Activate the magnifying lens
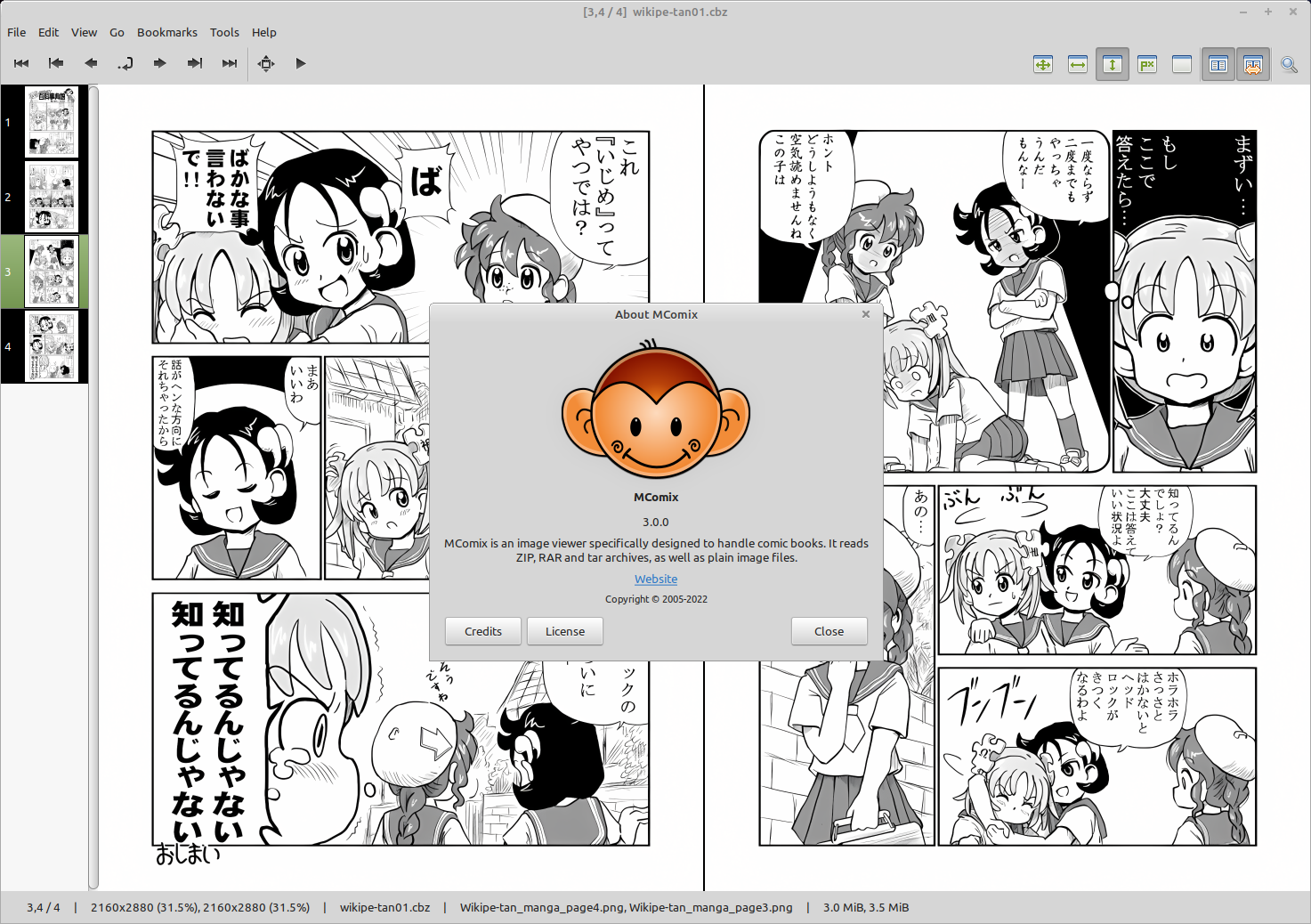The image size is (1311, 924). 1289,64
